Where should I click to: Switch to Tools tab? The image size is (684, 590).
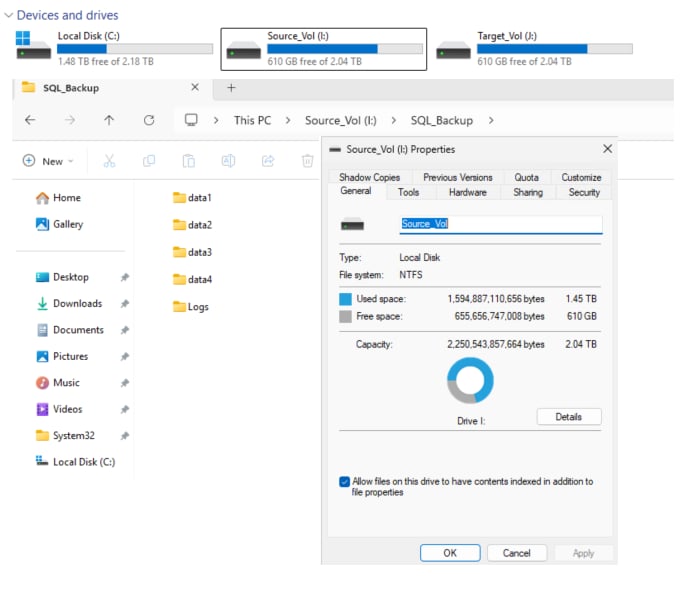pyautogui.click(x=408, y=192)
